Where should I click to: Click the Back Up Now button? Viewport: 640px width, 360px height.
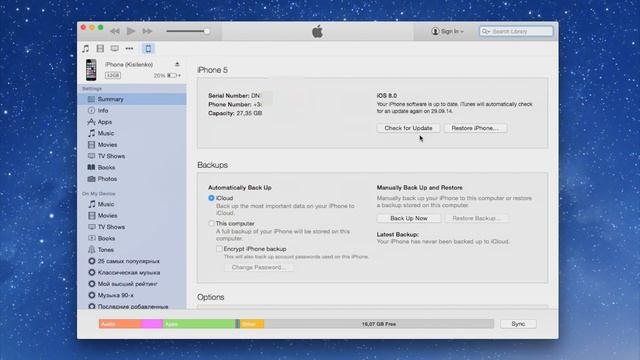(409, 218)
